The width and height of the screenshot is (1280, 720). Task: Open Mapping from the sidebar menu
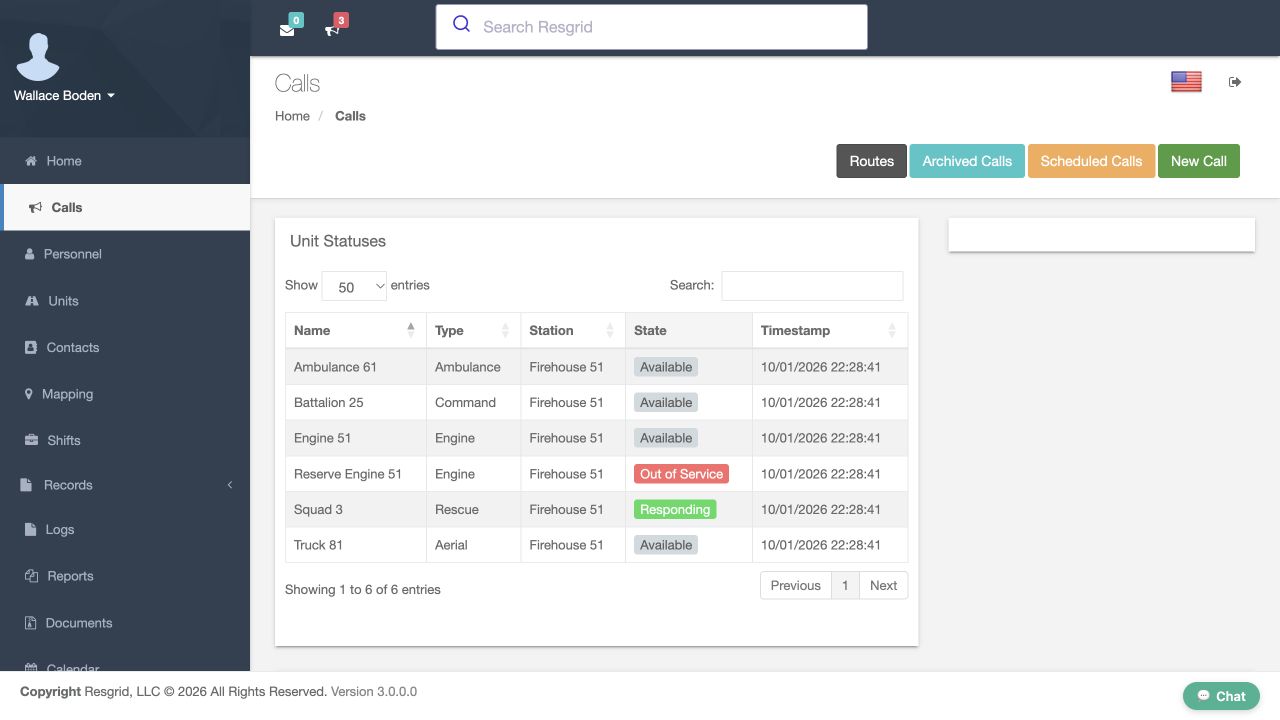[x=125, y=394]
